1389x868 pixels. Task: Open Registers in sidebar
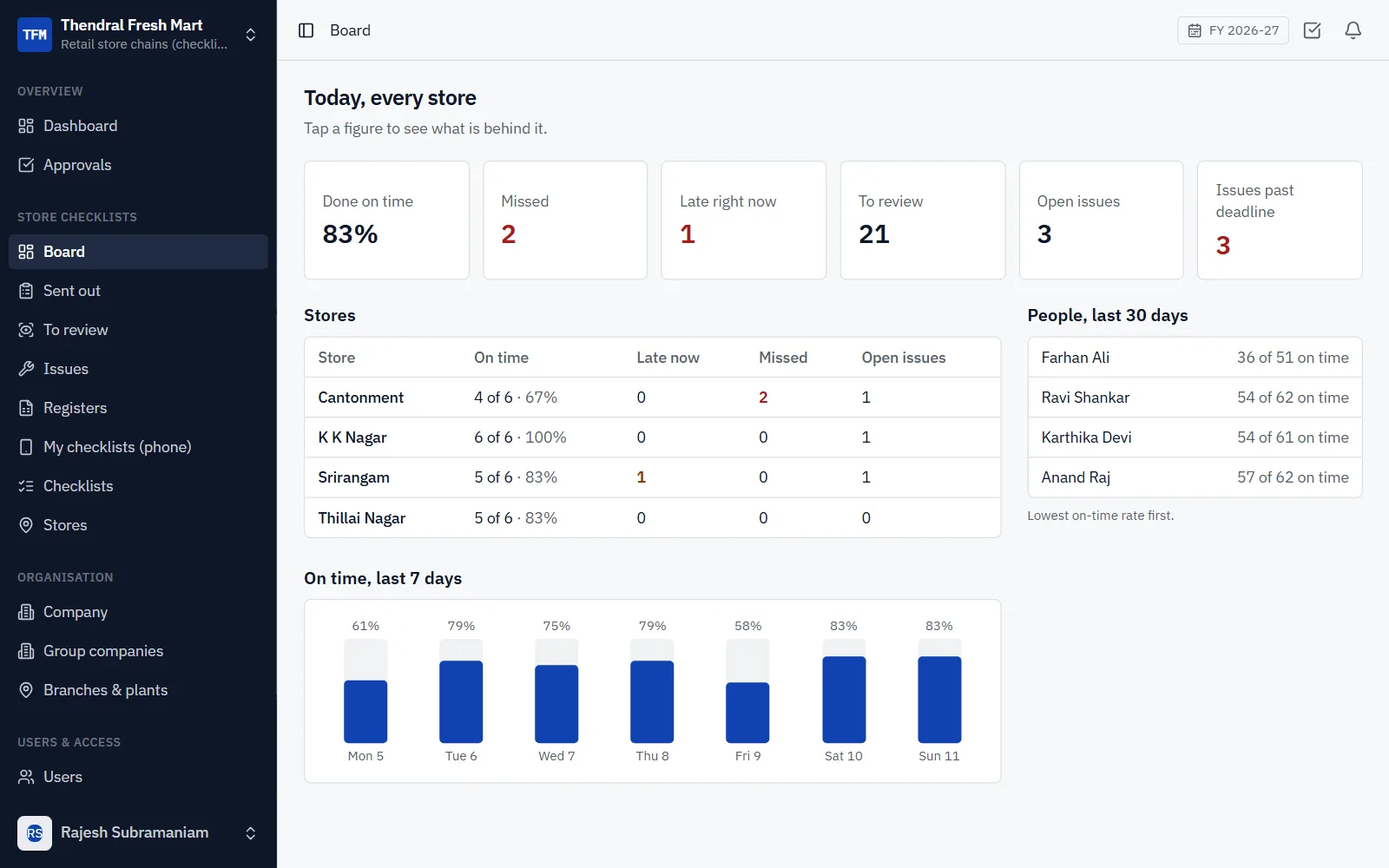138,408
